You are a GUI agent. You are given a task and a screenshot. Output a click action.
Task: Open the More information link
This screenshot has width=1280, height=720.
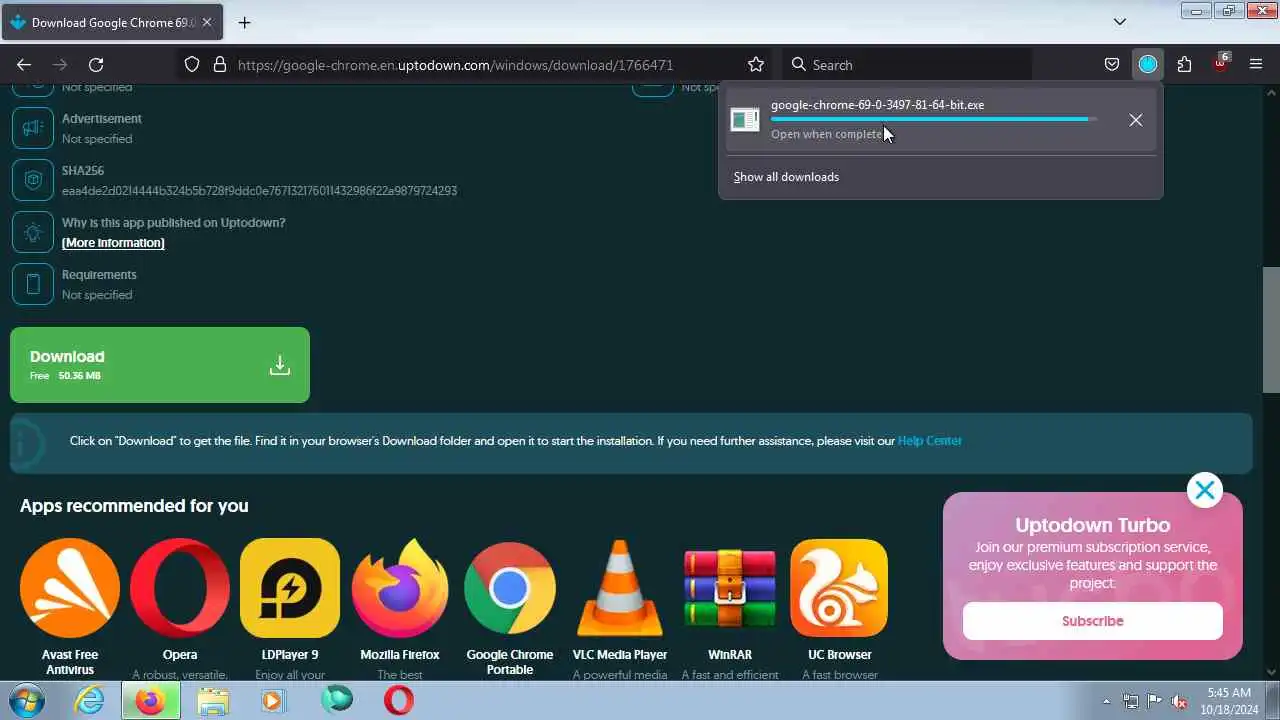point(113,243)
